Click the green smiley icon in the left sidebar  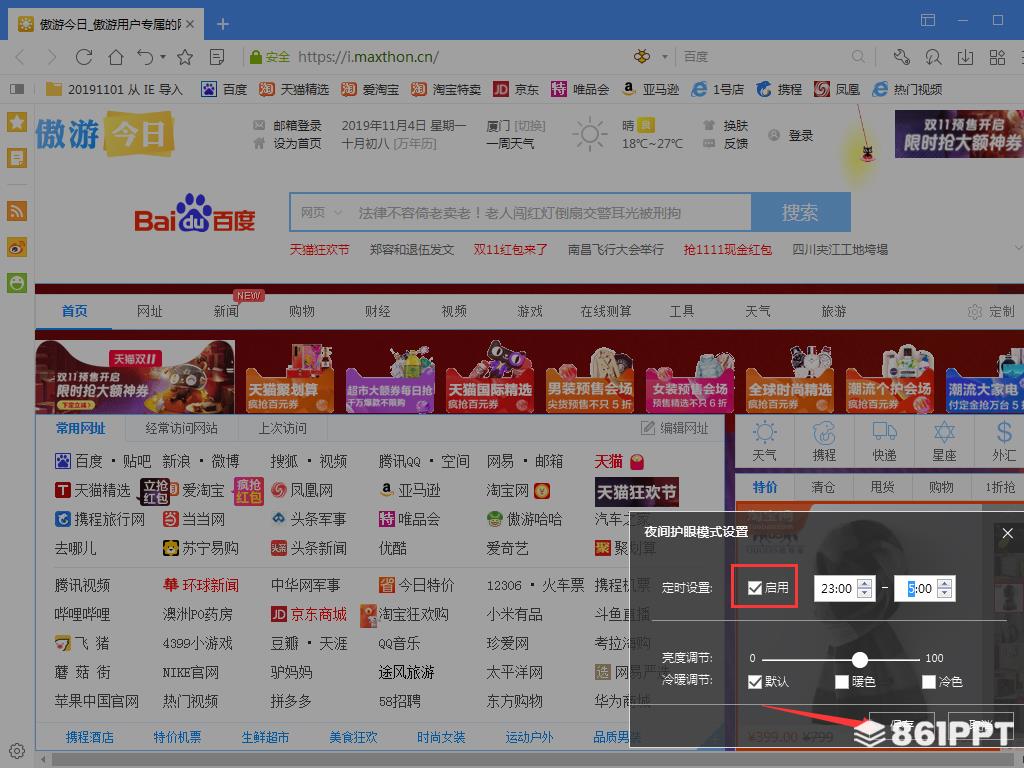click(17, 283)
